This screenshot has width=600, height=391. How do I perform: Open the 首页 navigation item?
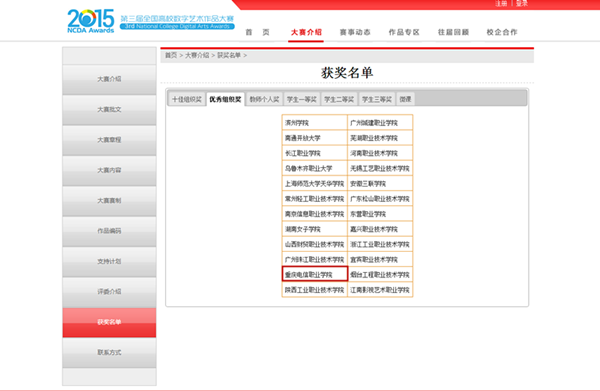coord(258,32)
